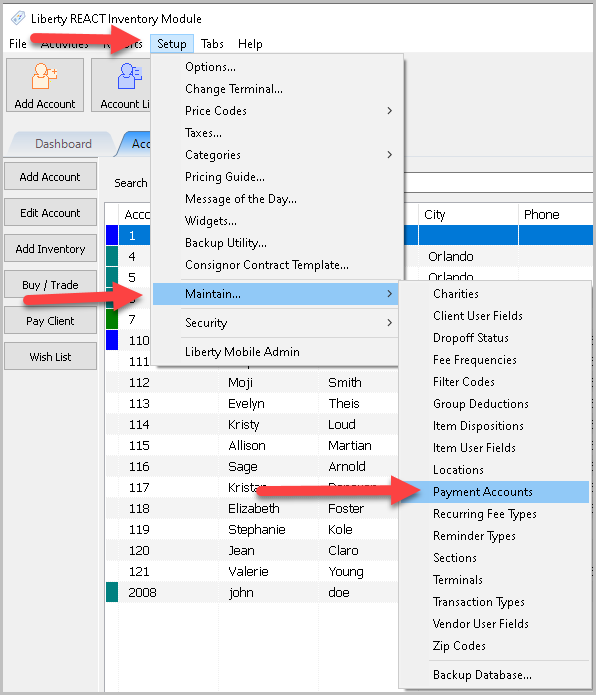
Task: Select Vendor User Fields
Action: [495, 624]
